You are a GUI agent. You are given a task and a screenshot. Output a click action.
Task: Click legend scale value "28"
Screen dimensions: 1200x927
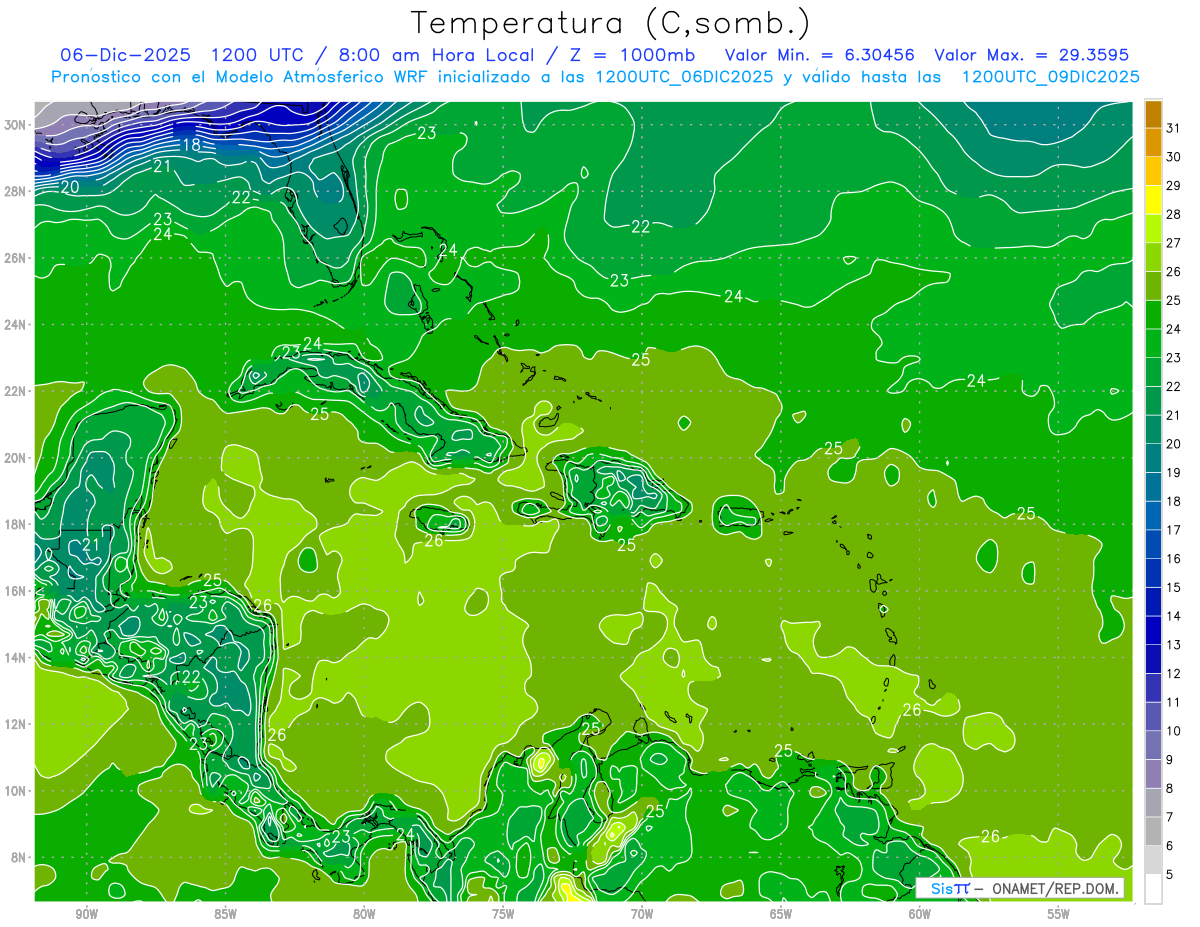(1174, 213)
